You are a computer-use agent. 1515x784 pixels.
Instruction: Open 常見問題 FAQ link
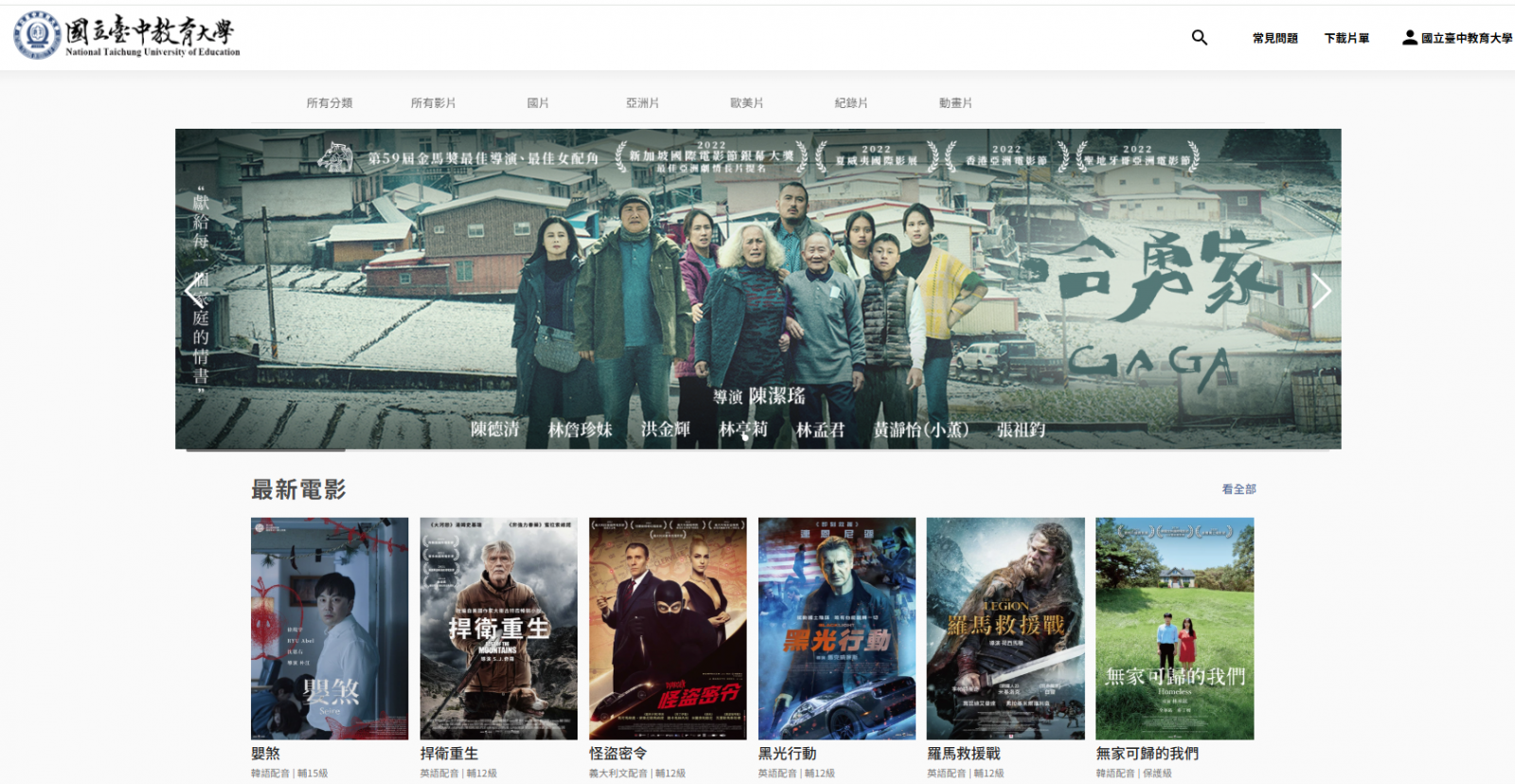tap(1274, 39)
